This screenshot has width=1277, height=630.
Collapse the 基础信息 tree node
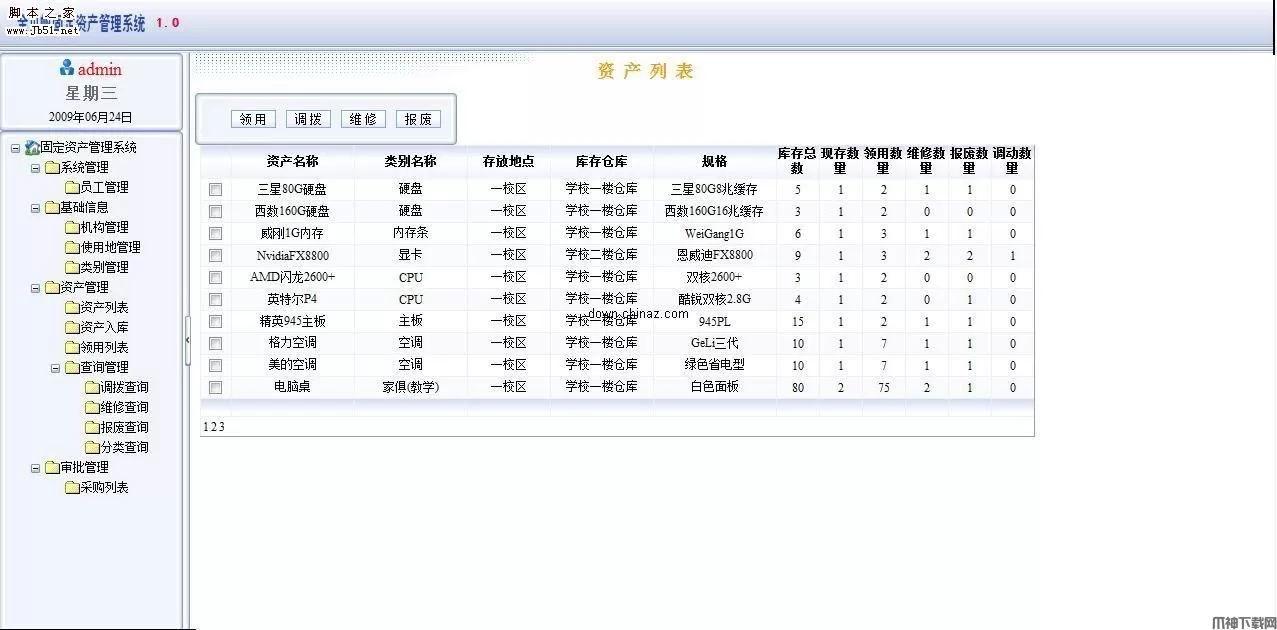pyautogui.click(x=35, y=208)
